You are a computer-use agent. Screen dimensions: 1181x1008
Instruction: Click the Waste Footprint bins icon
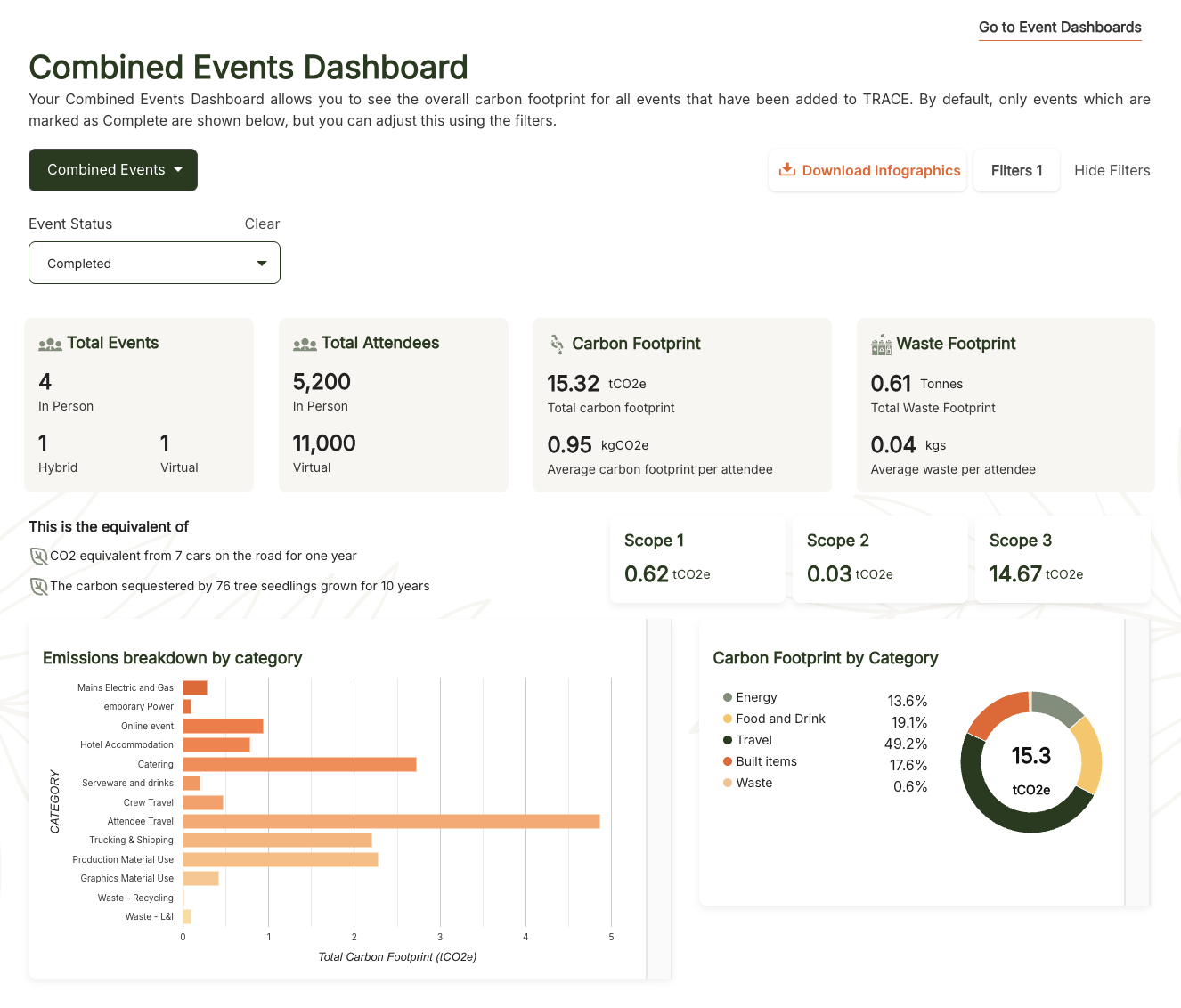[881, 345]
